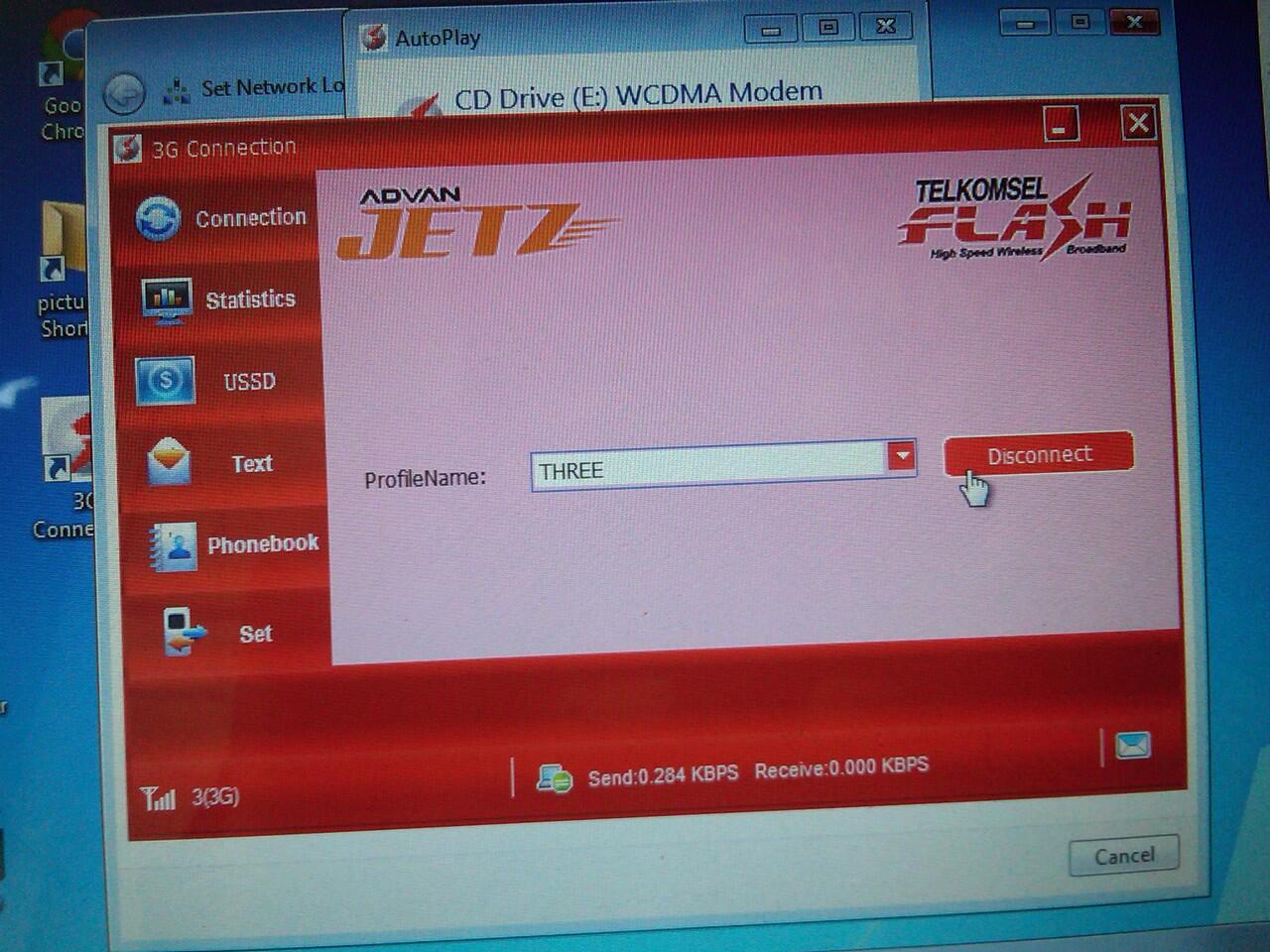Click the Receive:0.000 KBPS status text
Screen dimensions: 1270x952
click(841, 768)
